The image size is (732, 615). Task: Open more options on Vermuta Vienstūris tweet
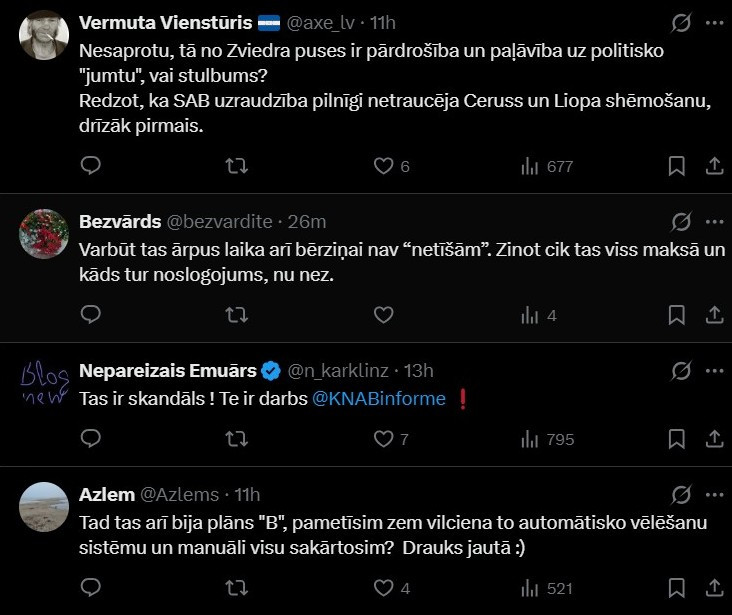[714, 22]
